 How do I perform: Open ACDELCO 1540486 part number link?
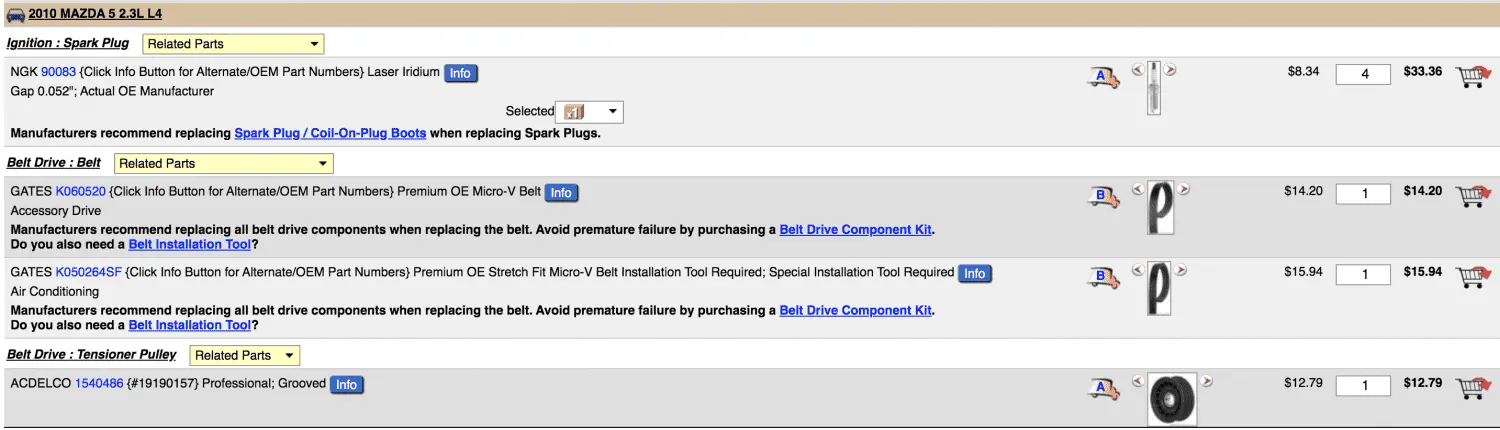[x=99, y=383]
